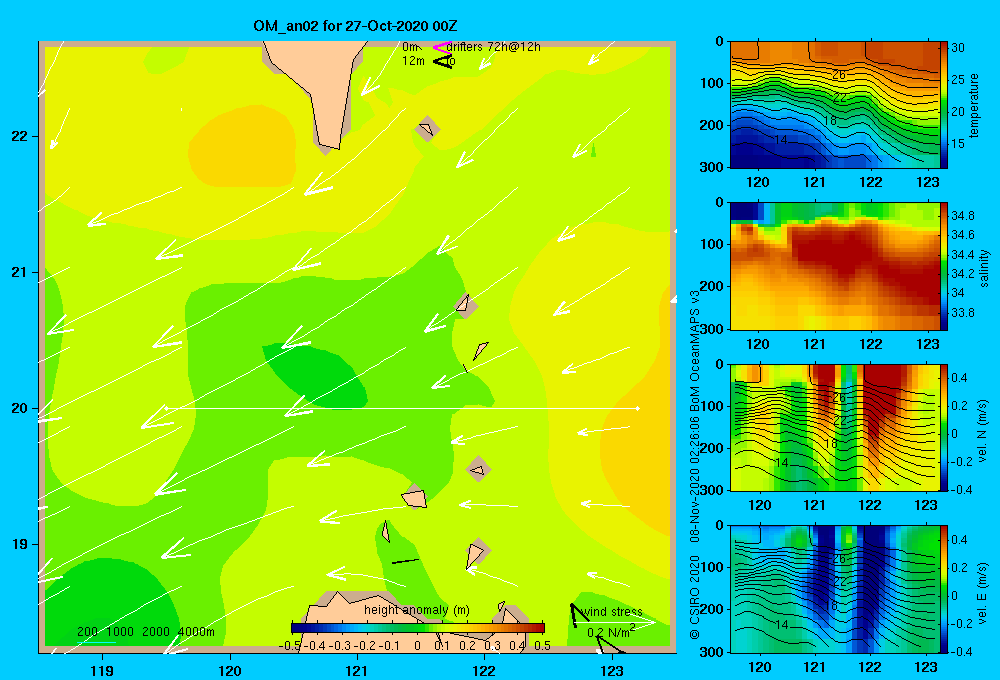Click the orange high patch near 22N 120.3E
Viewport: 1000px width, 680px height.
pos(242,145)
